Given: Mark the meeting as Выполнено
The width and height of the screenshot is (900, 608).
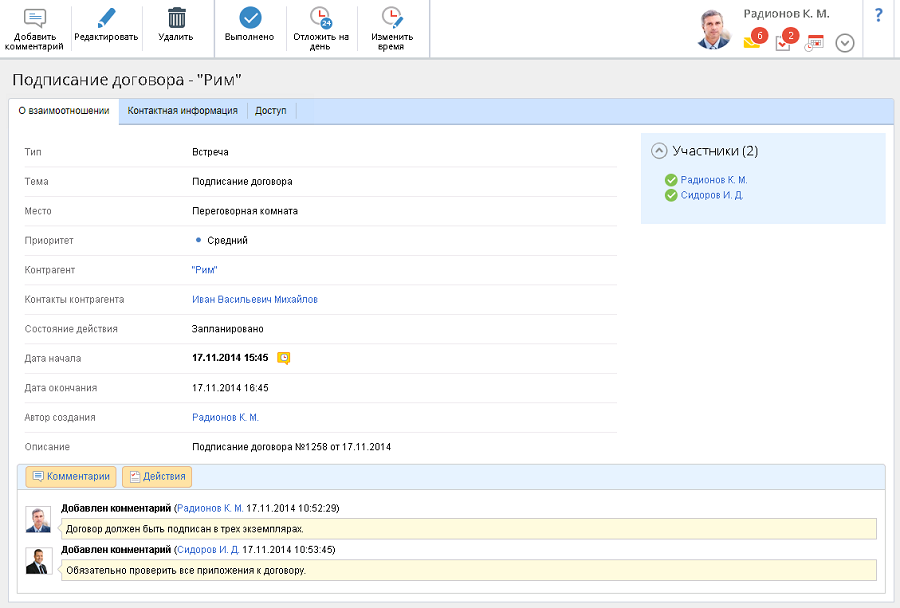Looking at the screenshot, I should pyautogui.click(x=250, y=18).
